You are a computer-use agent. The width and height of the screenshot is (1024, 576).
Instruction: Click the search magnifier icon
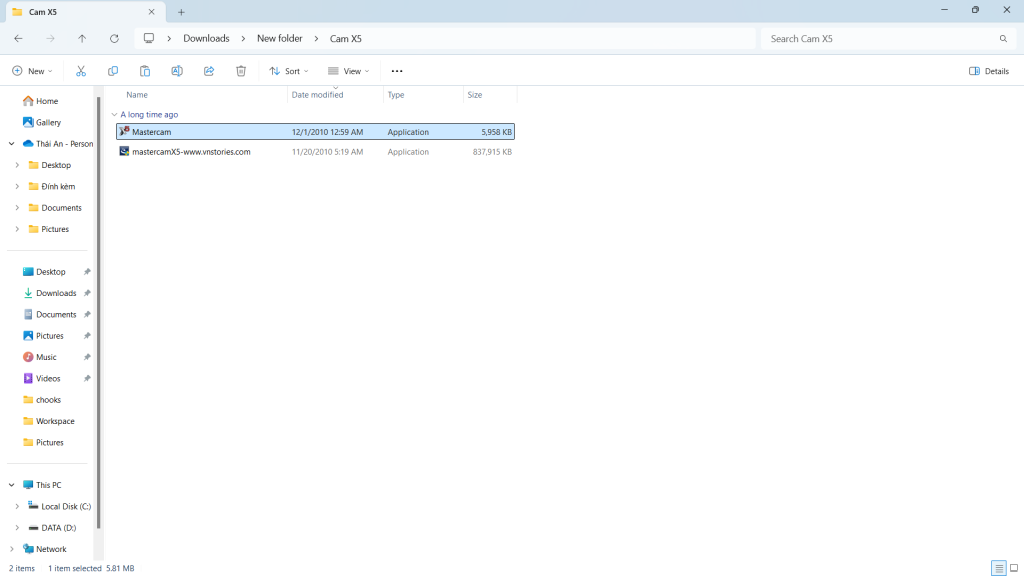1003,39
